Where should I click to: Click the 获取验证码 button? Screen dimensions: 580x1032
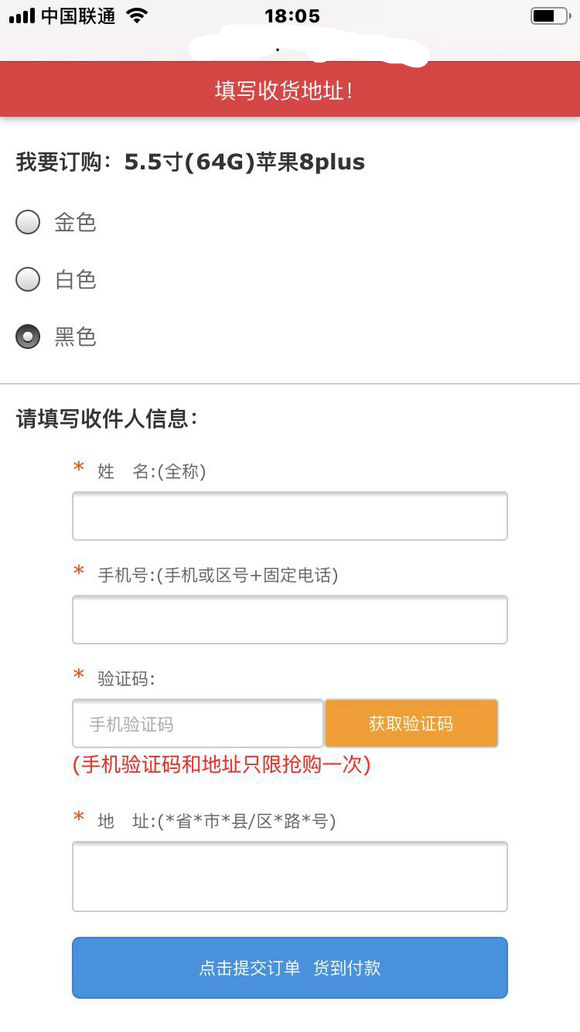(411, 723)
